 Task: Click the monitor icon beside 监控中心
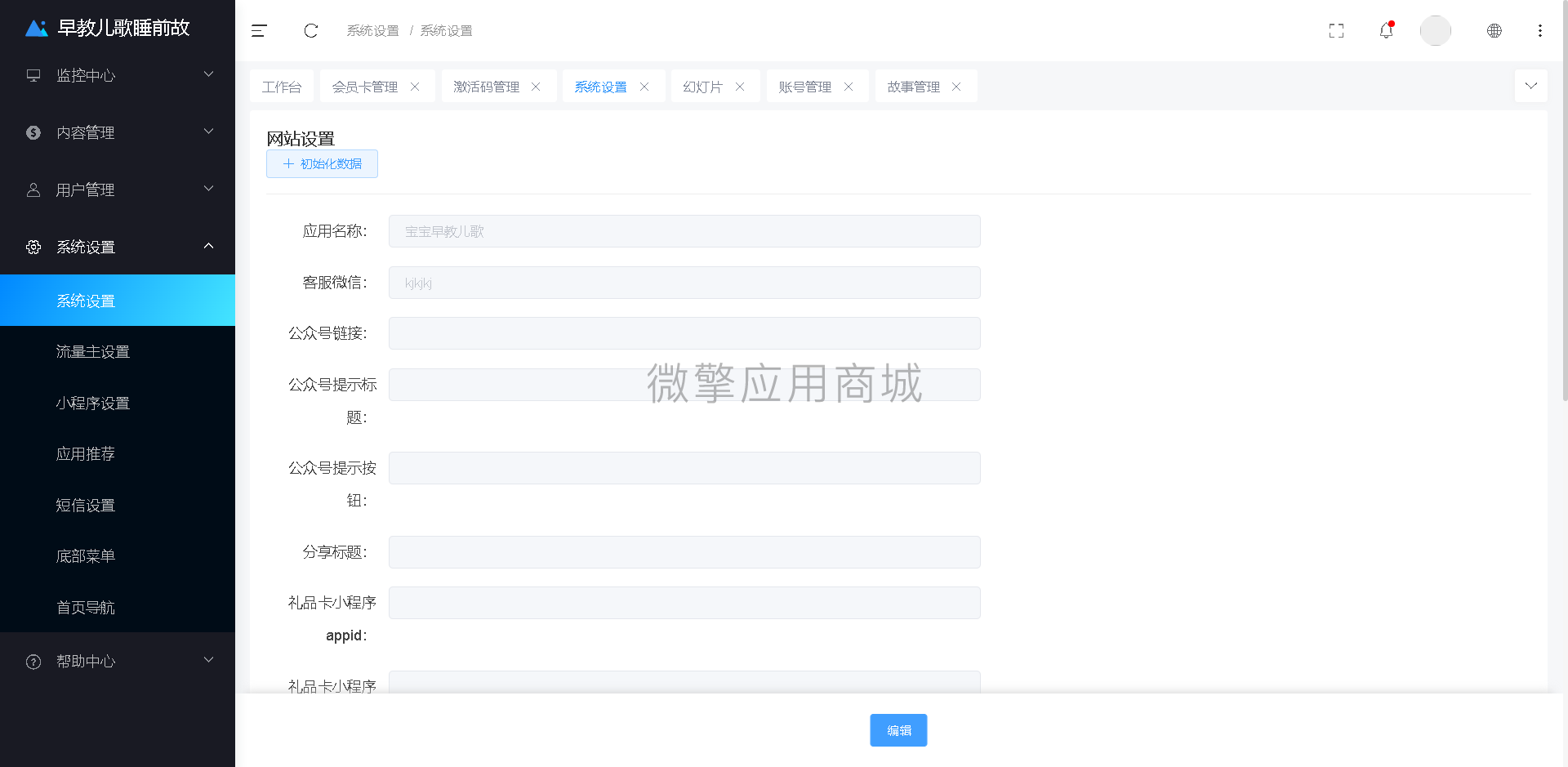coord(33,75)
